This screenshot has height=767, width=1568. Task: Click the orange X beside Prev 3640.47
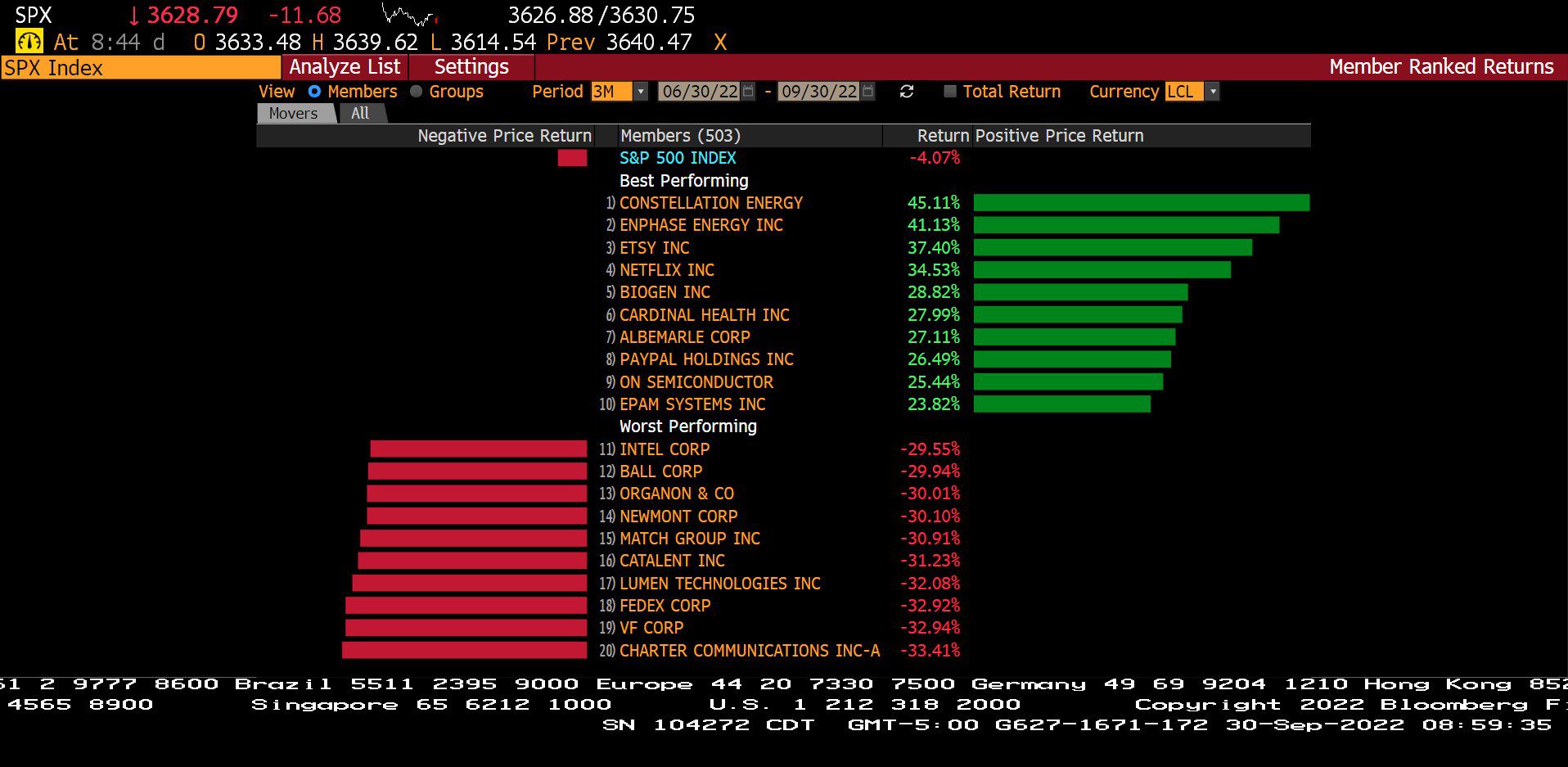[x=720, y=42]
